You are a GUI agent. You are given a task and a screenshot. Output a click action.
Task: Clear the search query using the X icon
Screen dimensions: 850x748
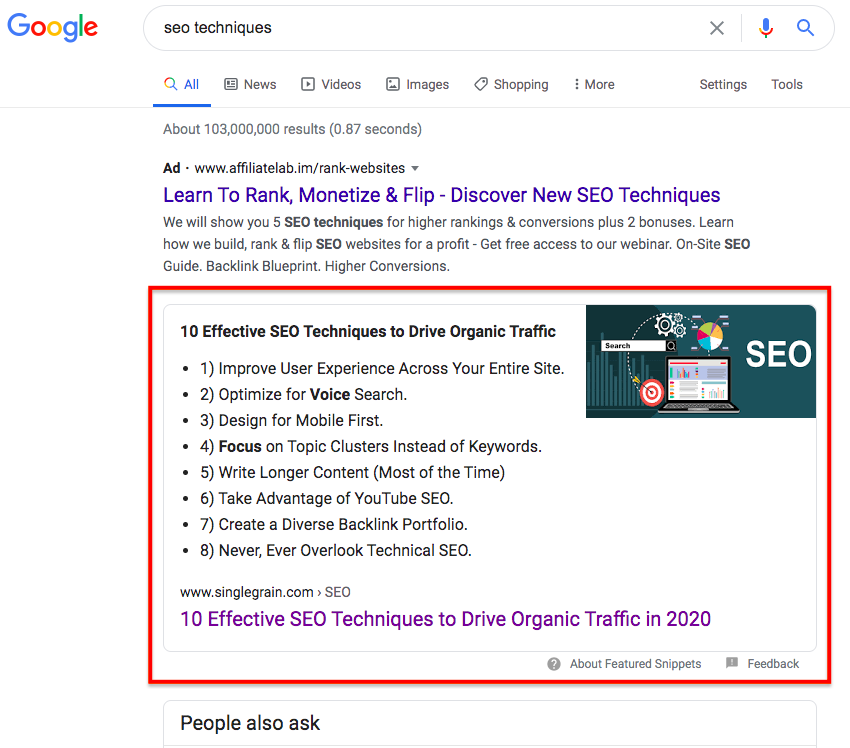(717, 28)
